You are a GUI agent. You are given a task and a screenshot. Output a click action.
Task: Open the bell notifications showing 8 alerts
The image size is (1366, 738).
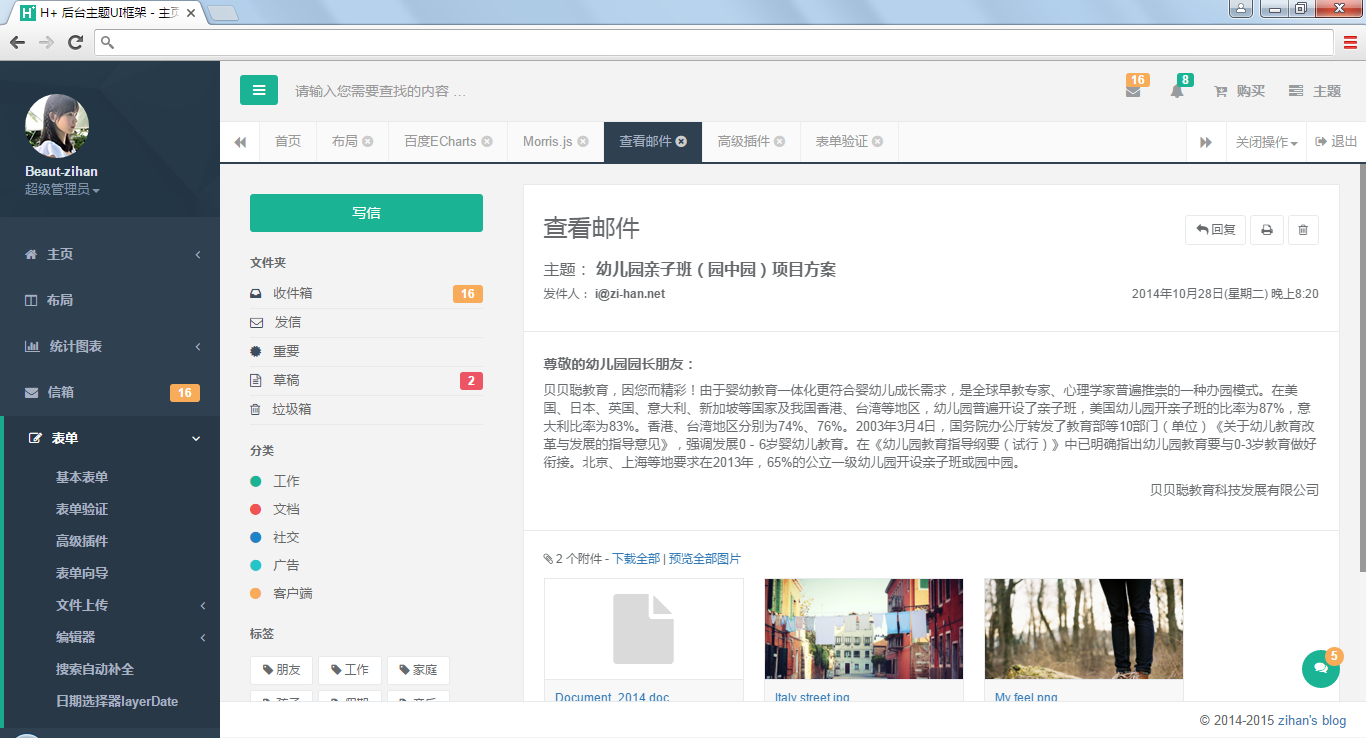click(1177, 91)
